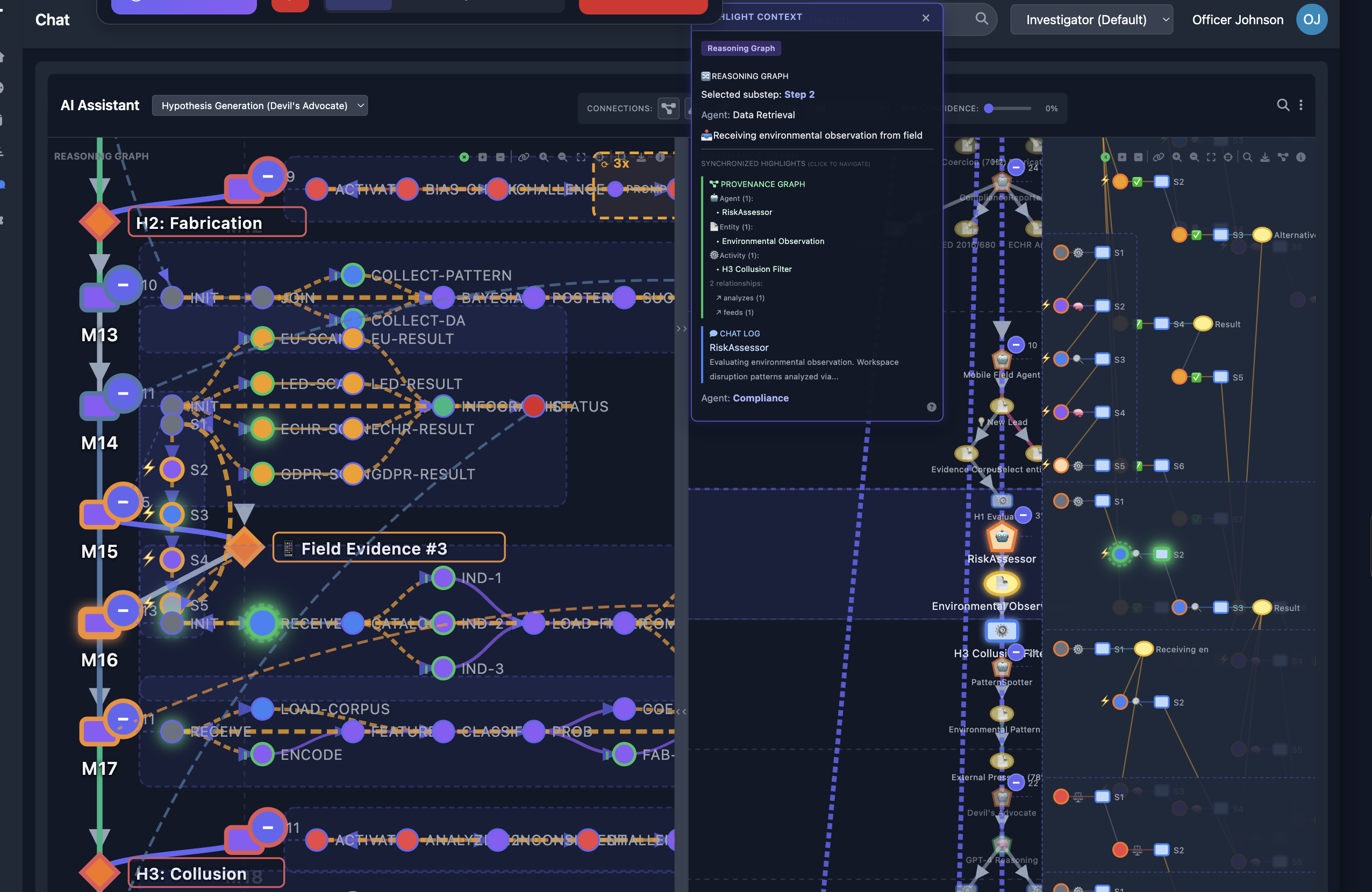This screenshot has width=1372, height=892.
Task: Zoom out on the right substep graph
Action: [x=1194, y=157]
